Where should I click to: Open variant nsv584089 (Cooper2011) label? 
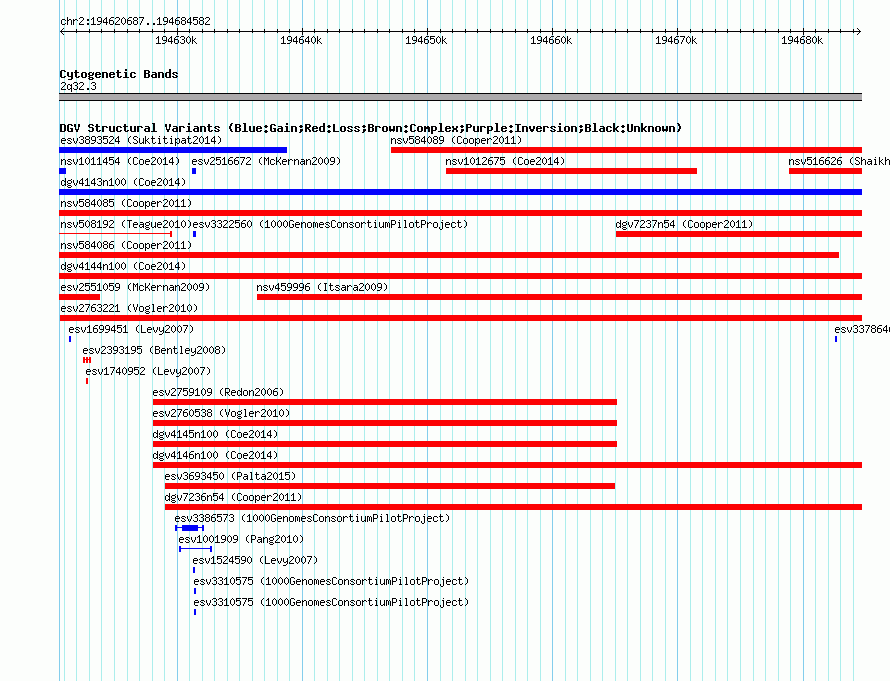456,140
